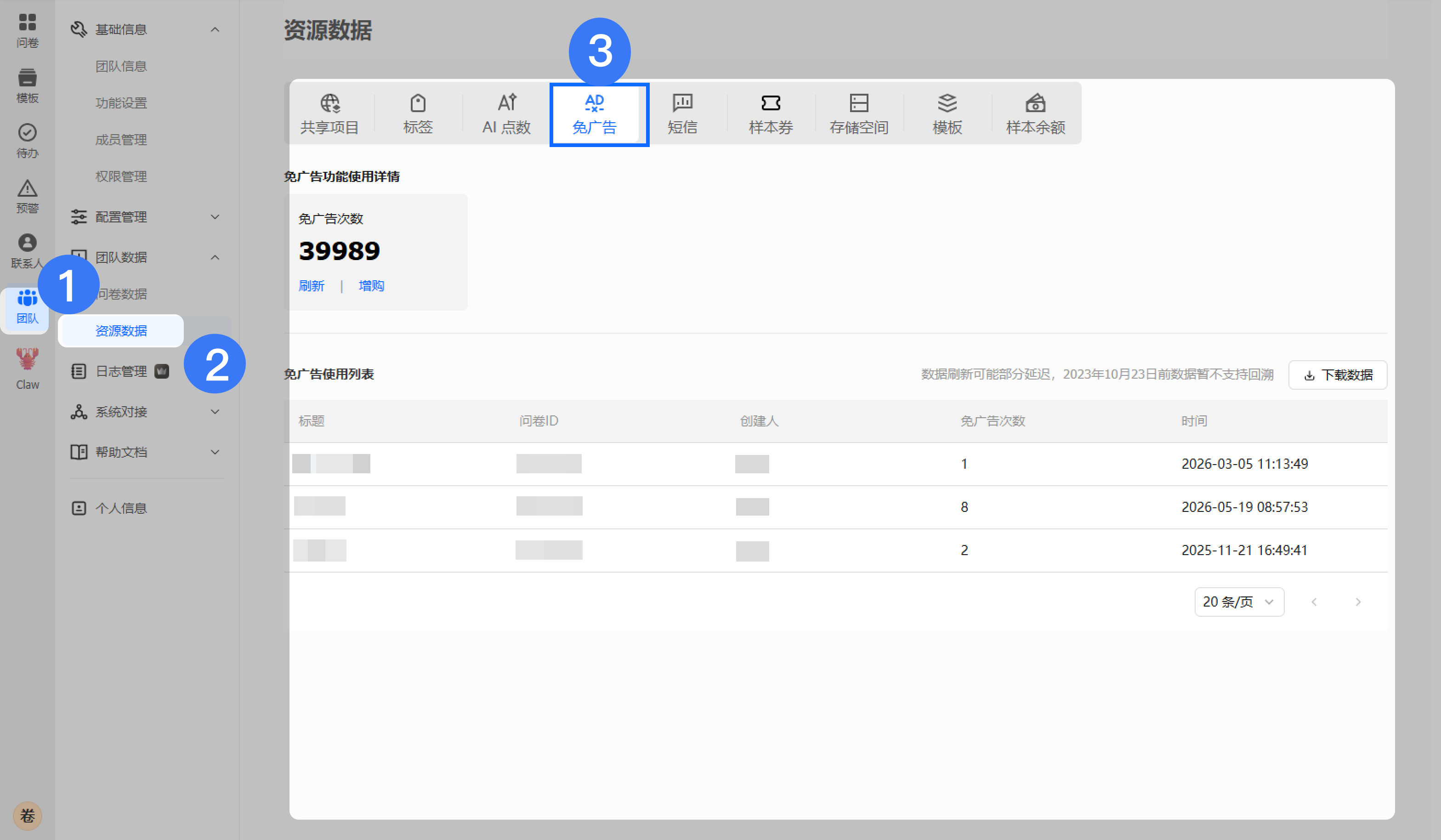The height and width of the screenshot is (840, 1441).
Task: Click the 刷新 link under 免广告次数
Action: pyautogui.click(x=312, y=285)
